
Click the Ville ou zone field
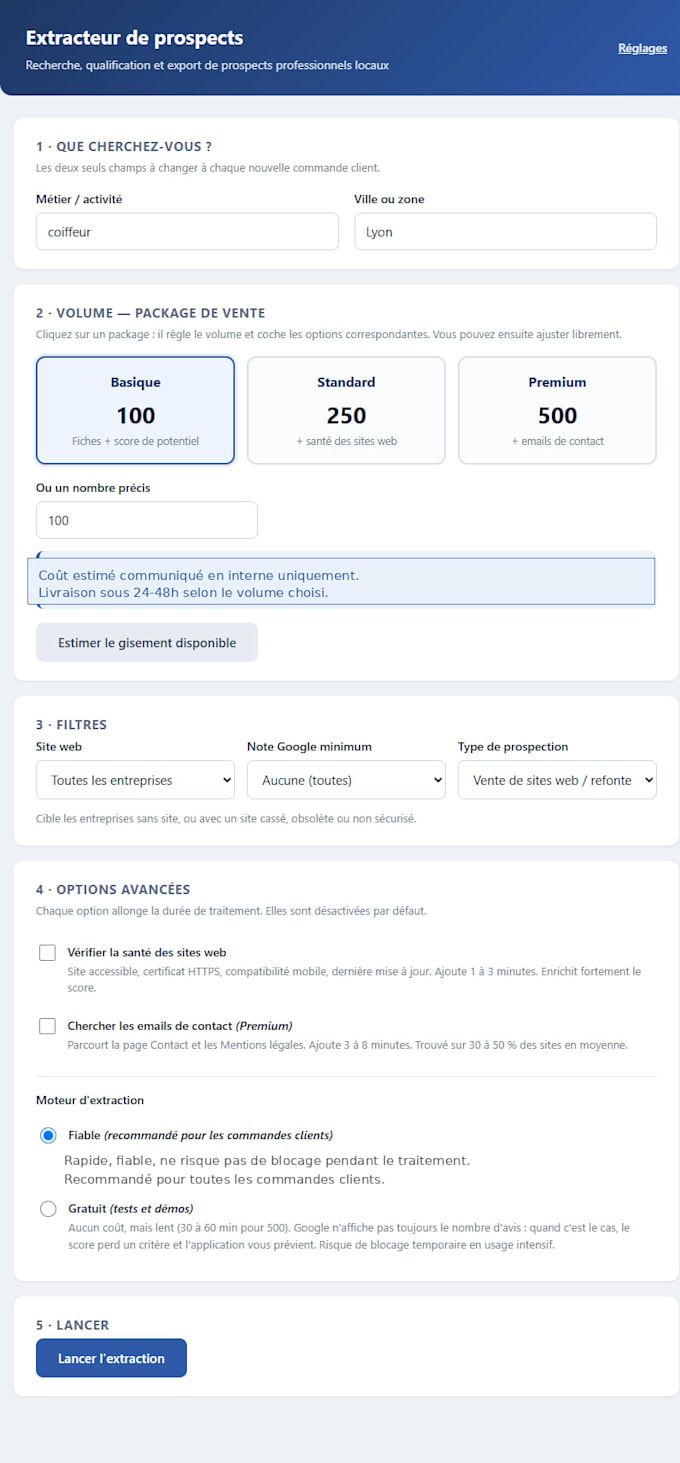[x=505, y=231]
